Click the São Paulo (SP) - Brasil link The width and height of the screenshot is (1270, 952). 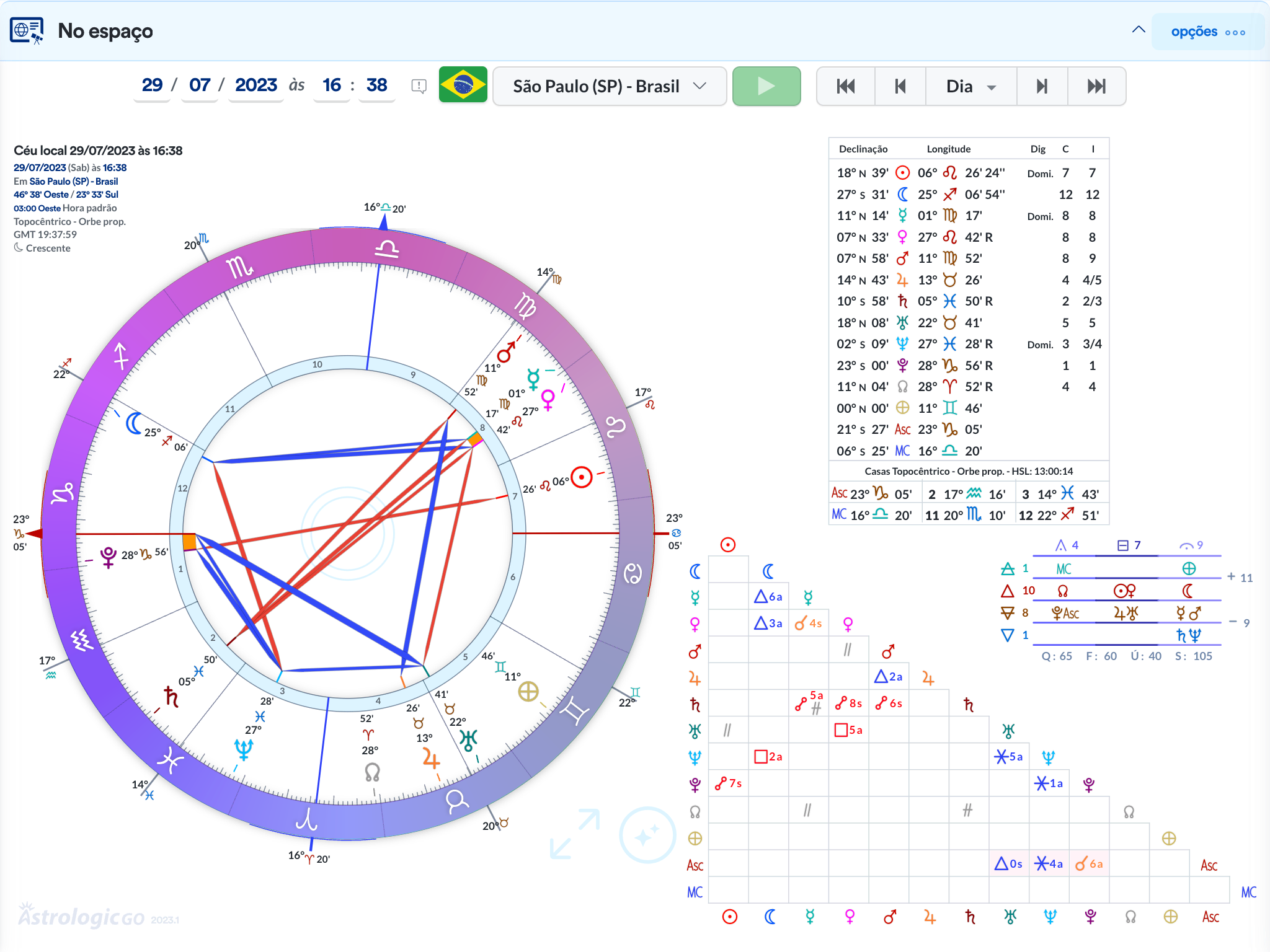74,182
